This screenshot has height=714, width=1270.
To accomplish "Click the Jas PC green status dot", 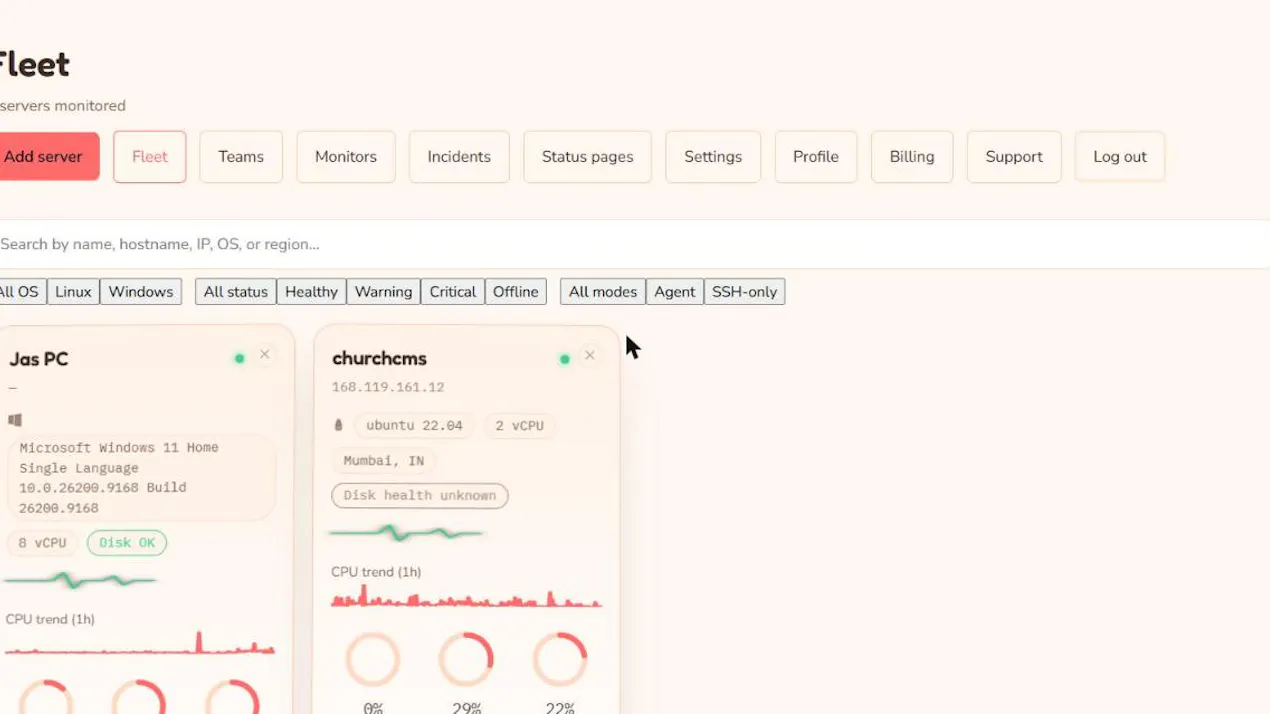I will (239, 358).
